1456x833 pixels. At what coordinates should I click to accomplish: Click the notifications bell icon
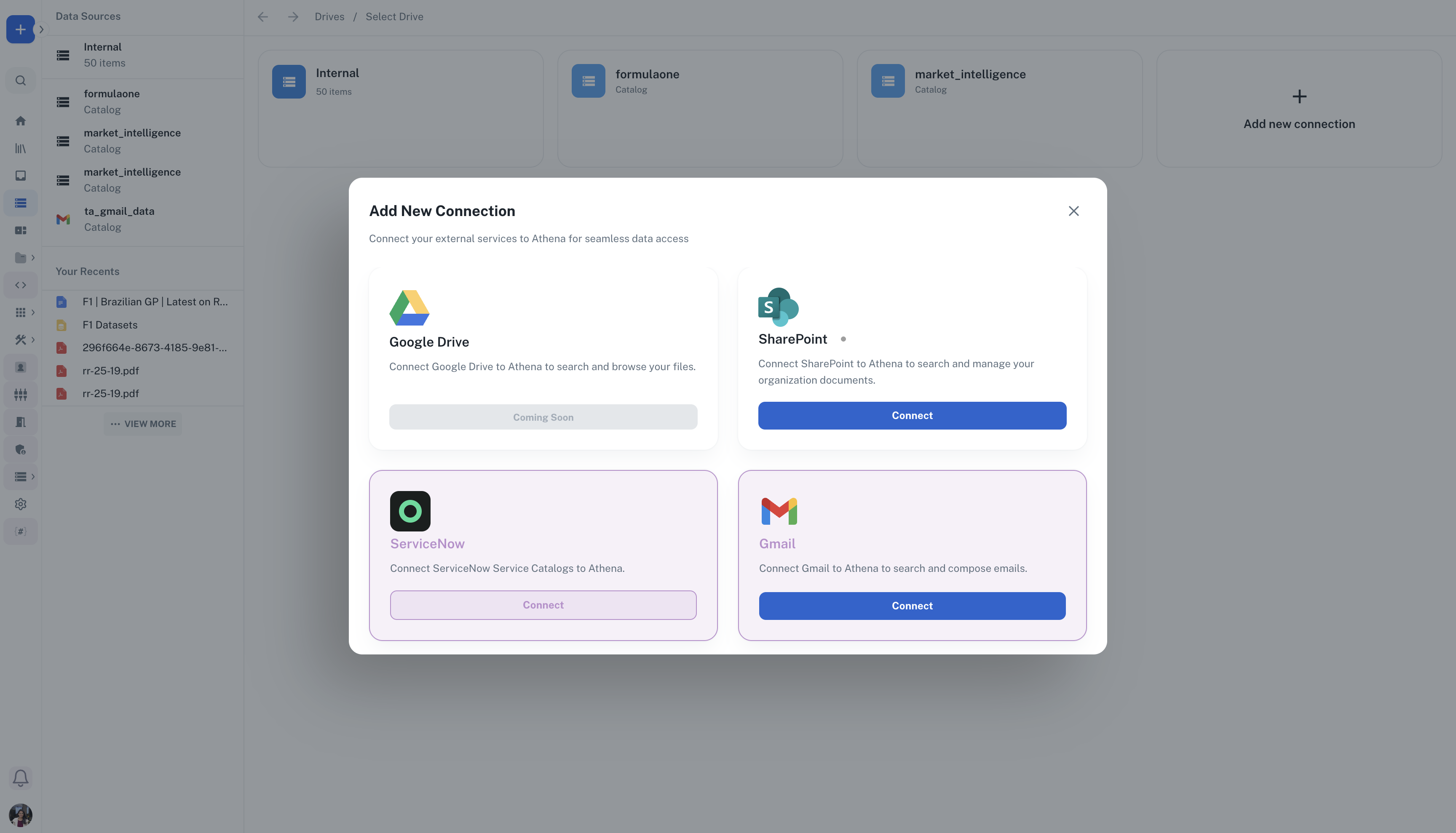[21, 777]
